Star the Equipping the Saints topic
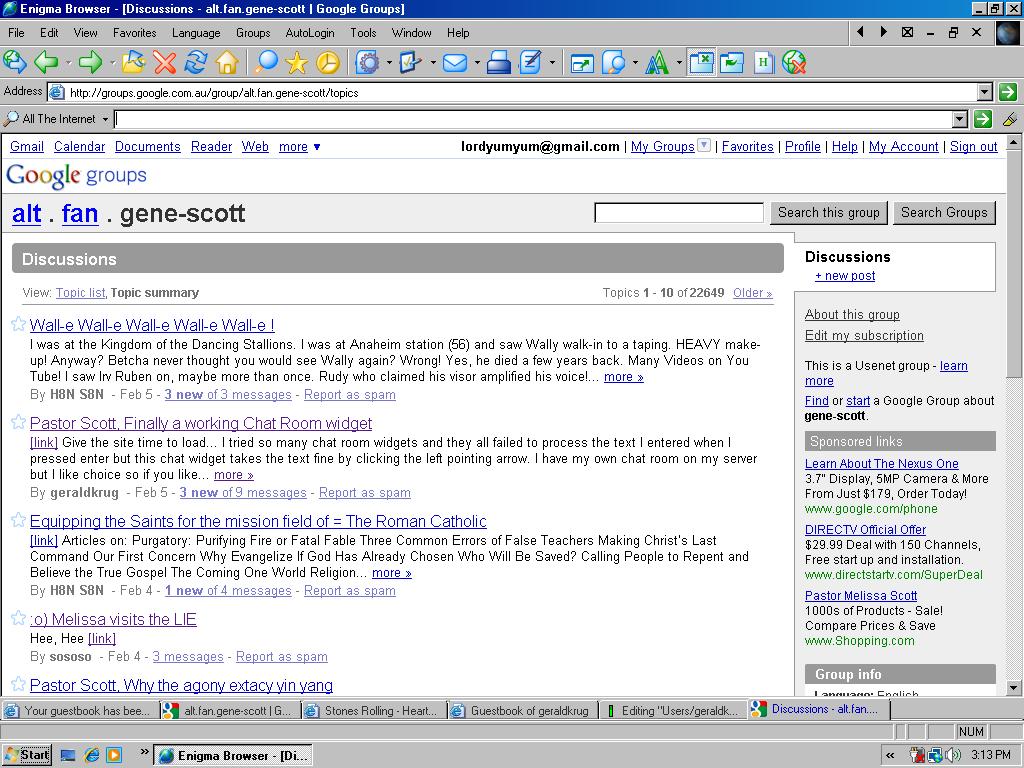The image size is (1024, 768). click(18, 520)
